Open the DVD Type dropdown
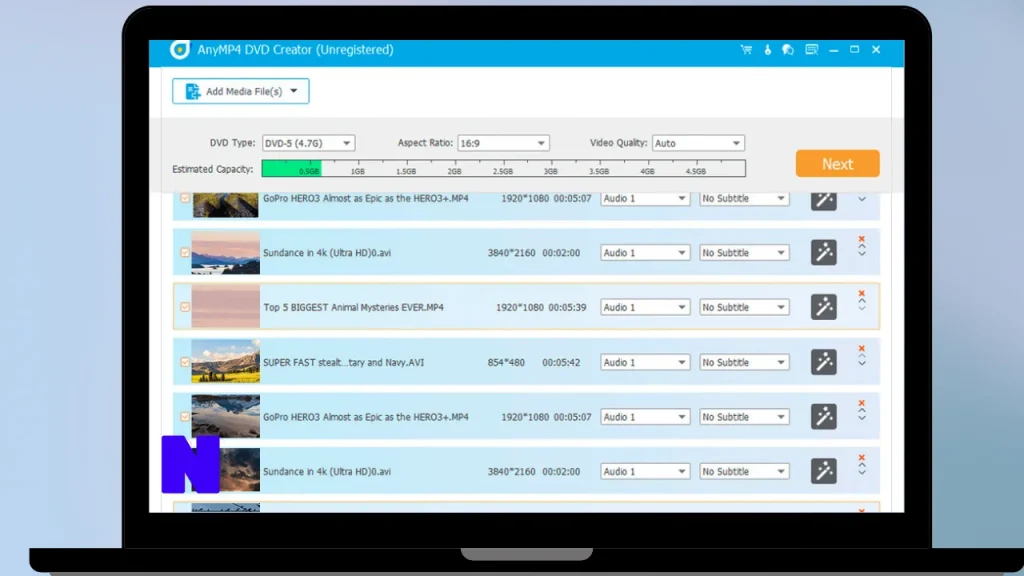Viewport: 1024px width, 576px height. coord(308,143)
